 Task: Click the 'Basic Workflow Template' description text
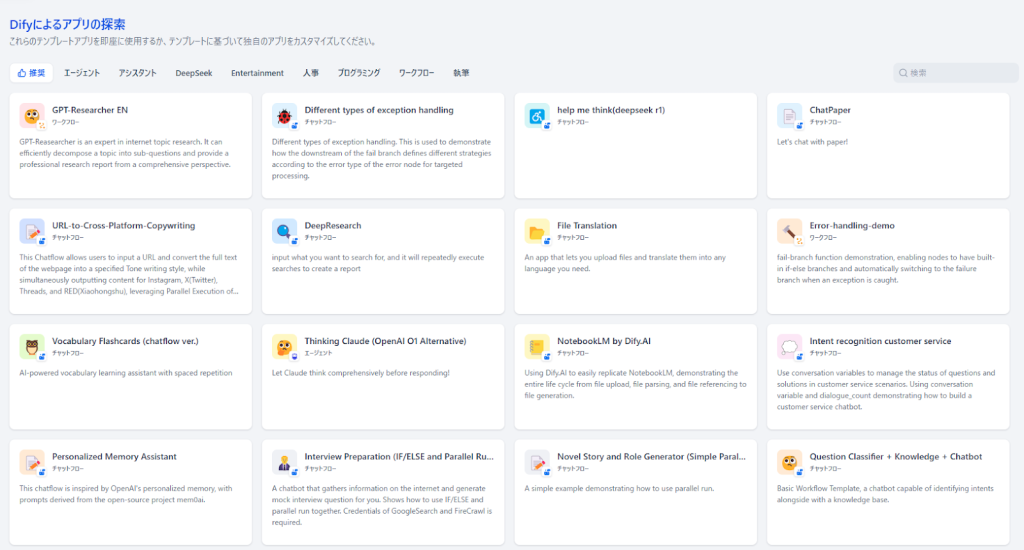coord(885,494)
